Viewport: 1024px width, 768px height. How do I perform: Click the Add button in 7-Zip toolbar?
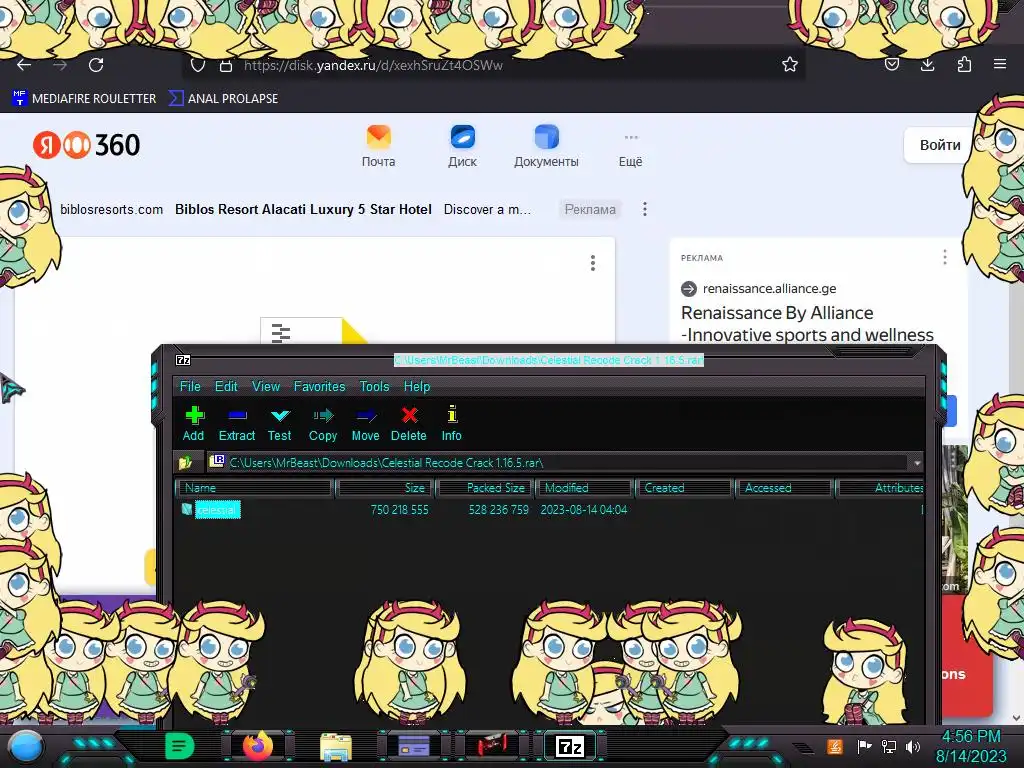click(x=193, y=424)
